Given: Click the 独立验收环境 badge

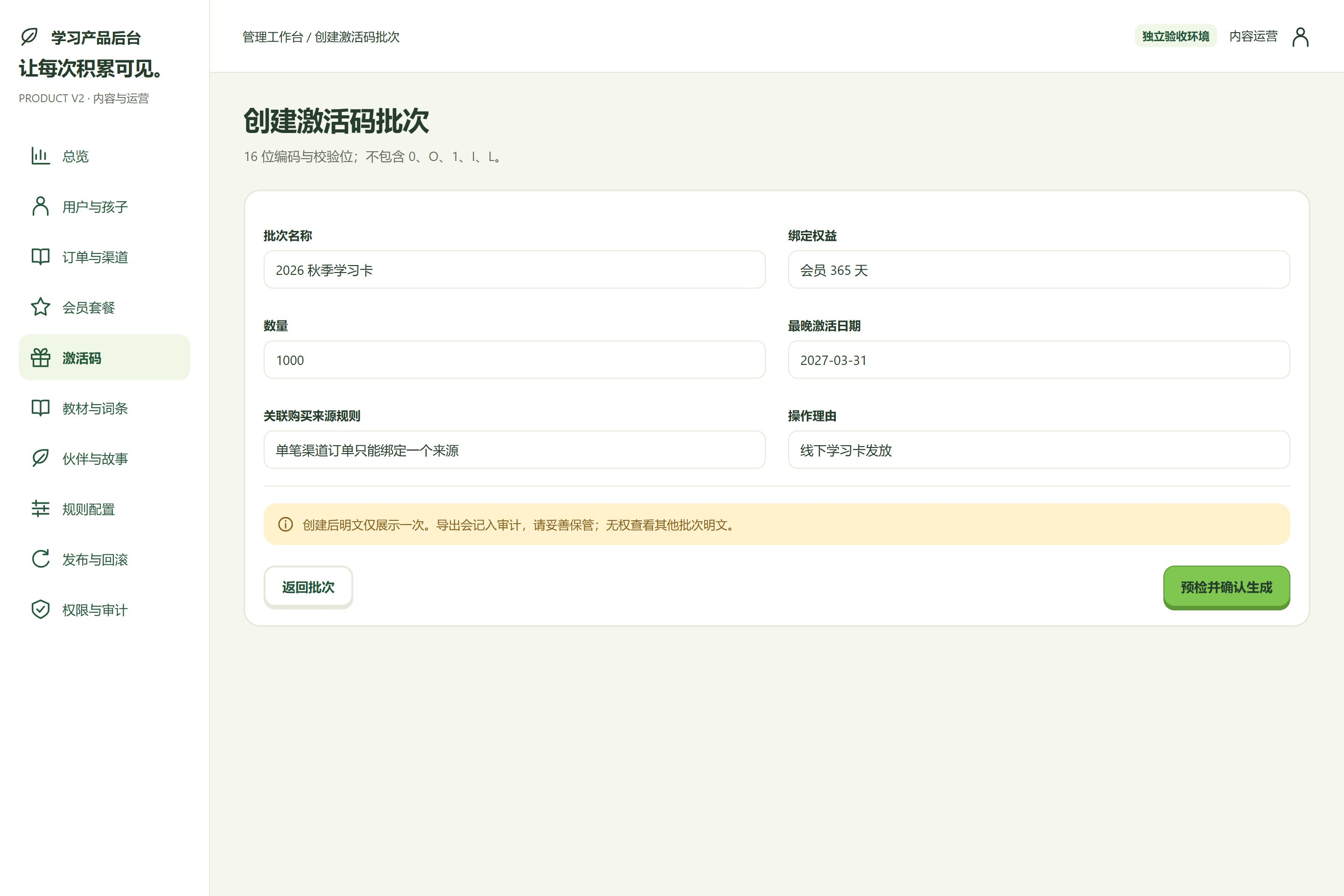Looking at the screenshot, I should click(x=1176, y=36).
